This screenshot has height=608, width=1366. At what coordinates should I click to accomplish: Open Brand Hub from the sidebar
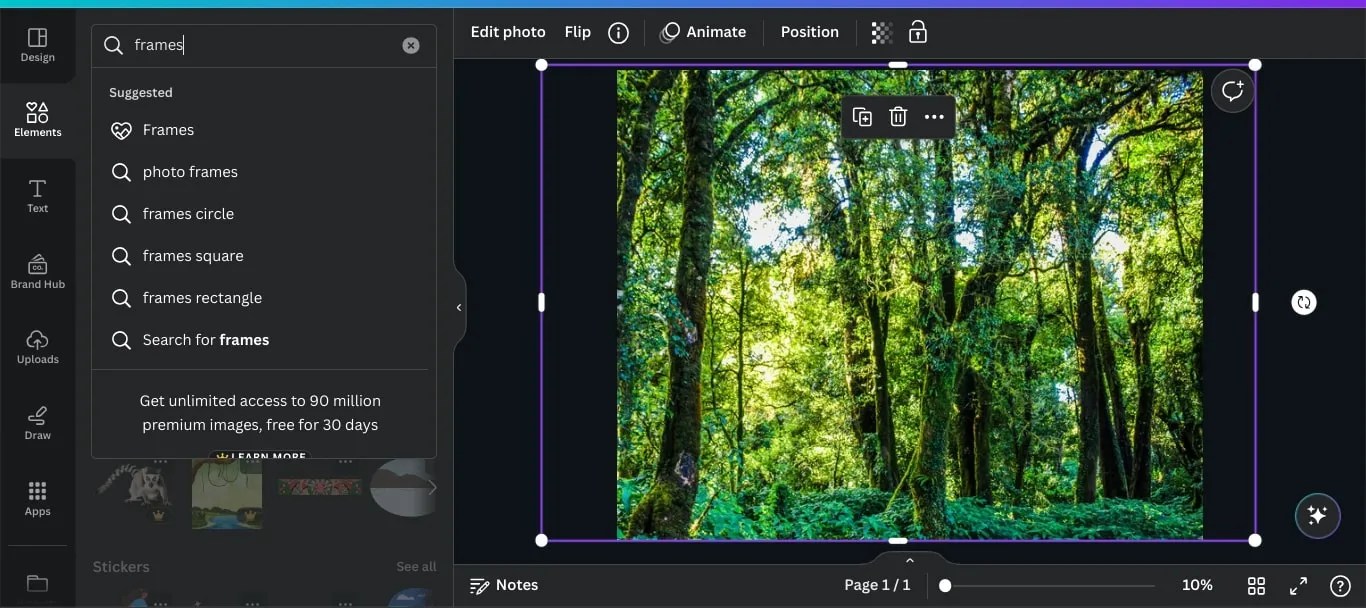[37, 271]
